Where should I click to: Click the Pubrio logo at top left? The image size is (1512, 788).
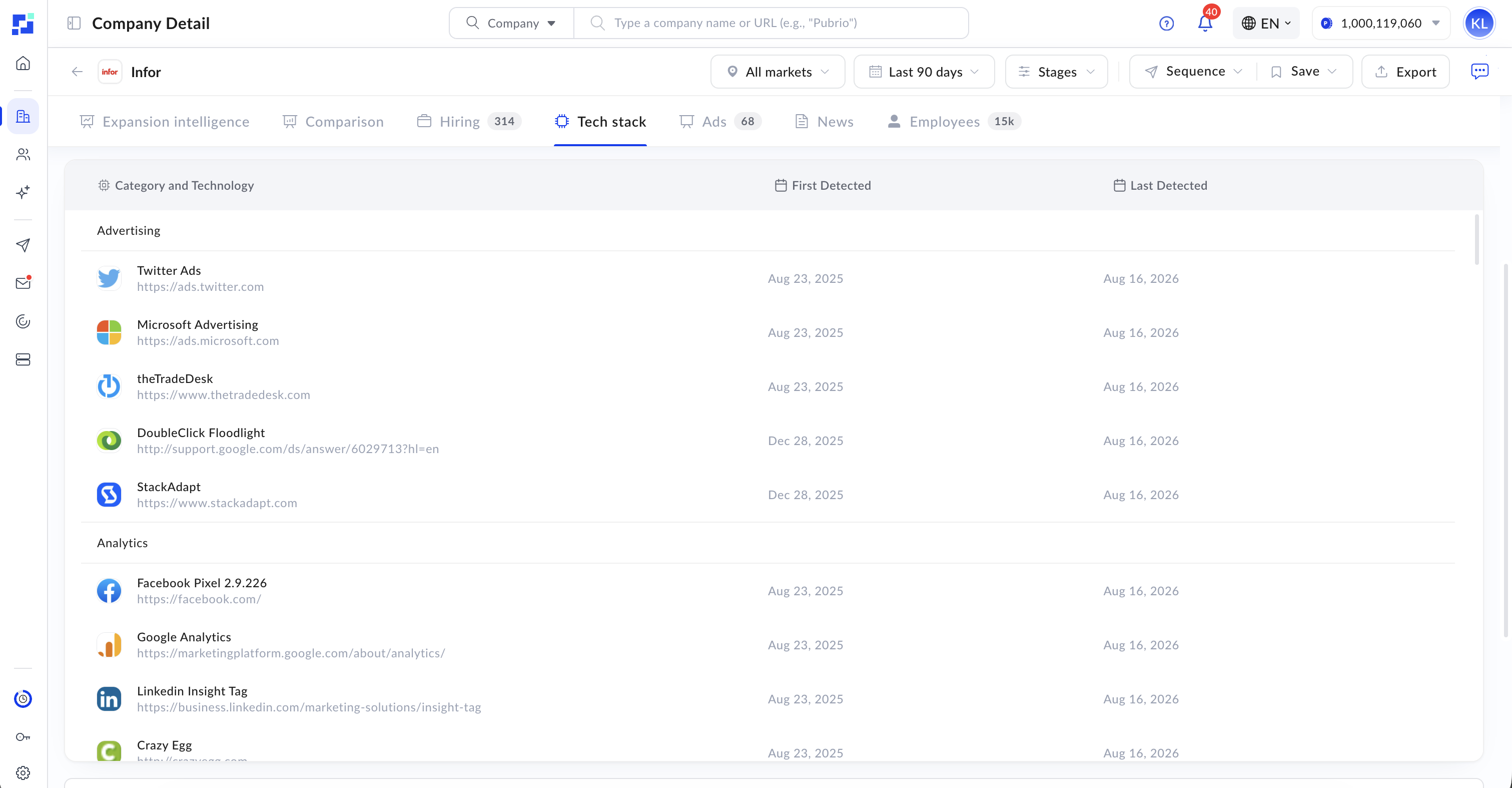pyautogui.click(x=23, y=24)
